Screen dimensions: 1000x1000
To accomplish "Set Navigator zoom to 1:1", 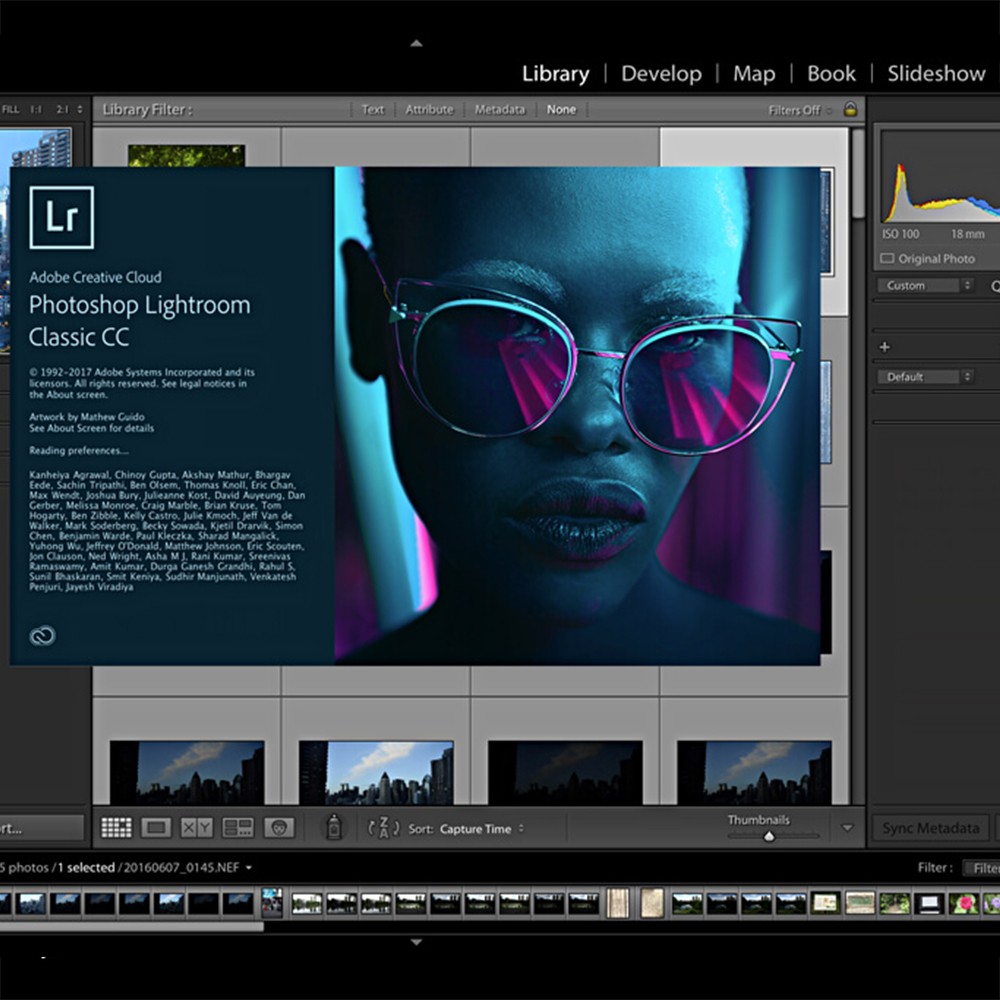I will tap(36, 109).
